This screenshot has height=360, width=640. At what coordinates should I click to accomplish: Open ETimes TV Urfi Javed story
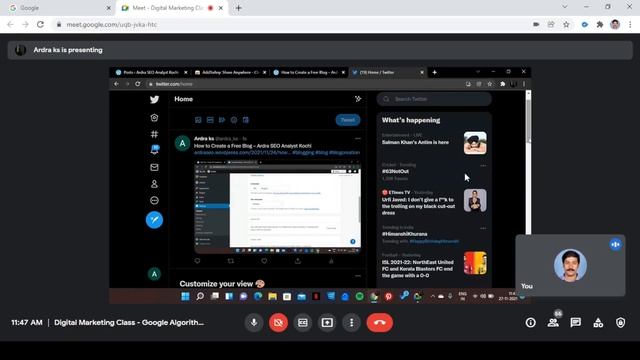pos(434,202)
